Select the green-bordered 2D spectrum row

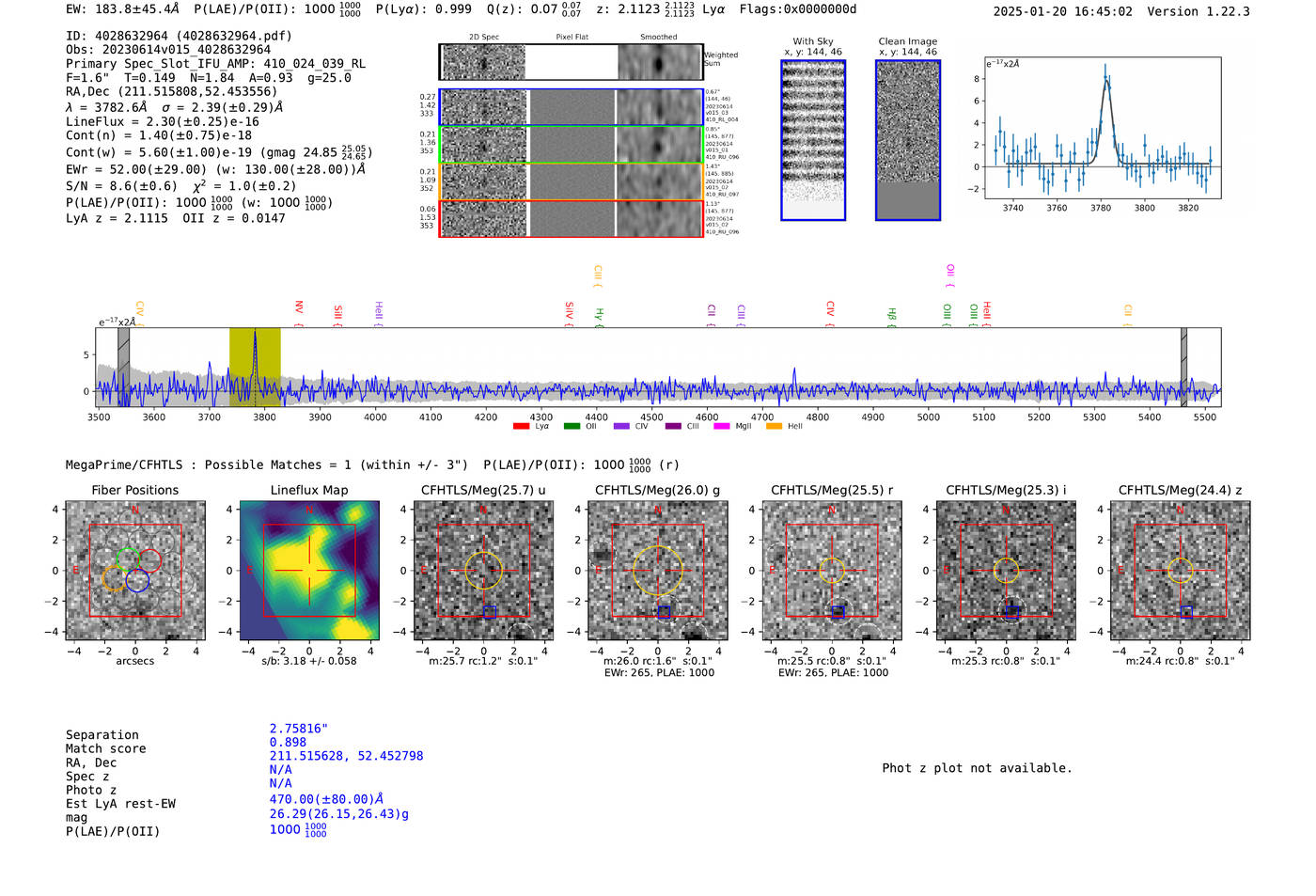pos(572,145)
